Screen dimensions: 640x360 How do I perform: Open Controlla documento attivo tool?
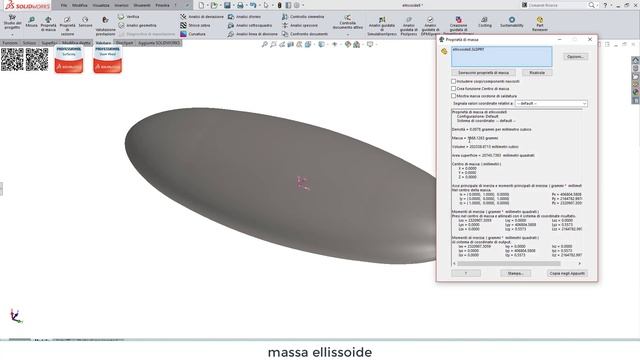pyautogui.click(x=347, y=22)
